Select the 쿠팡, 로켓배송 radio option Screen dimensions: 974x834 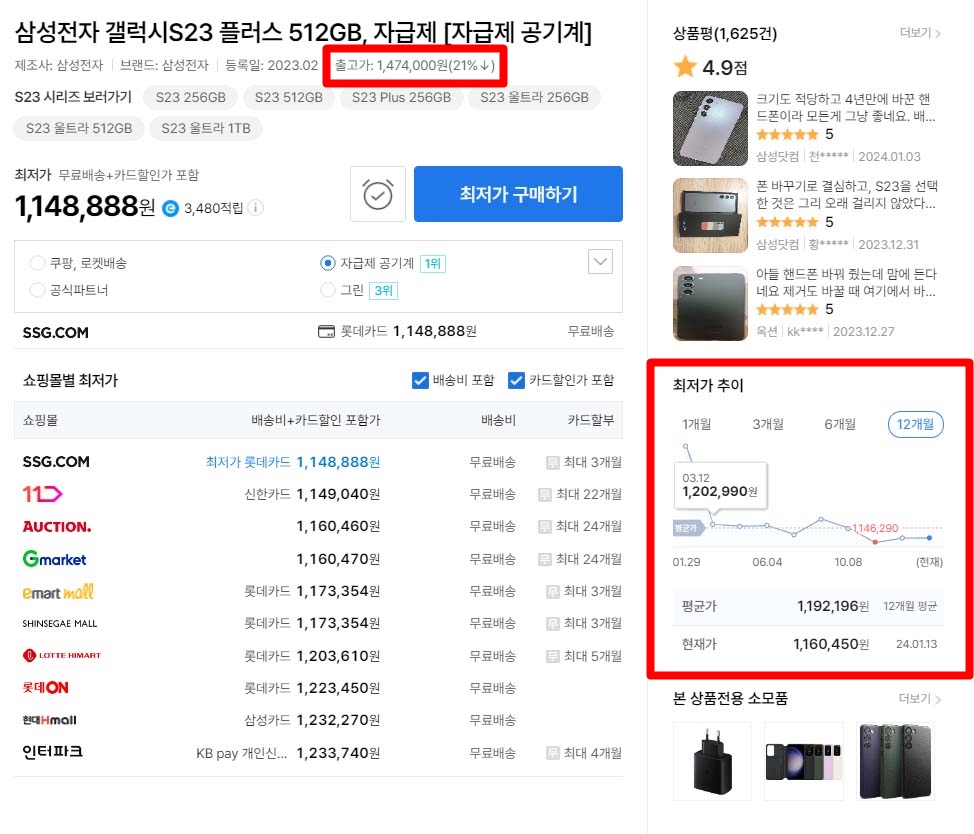[x=37, y=263]
